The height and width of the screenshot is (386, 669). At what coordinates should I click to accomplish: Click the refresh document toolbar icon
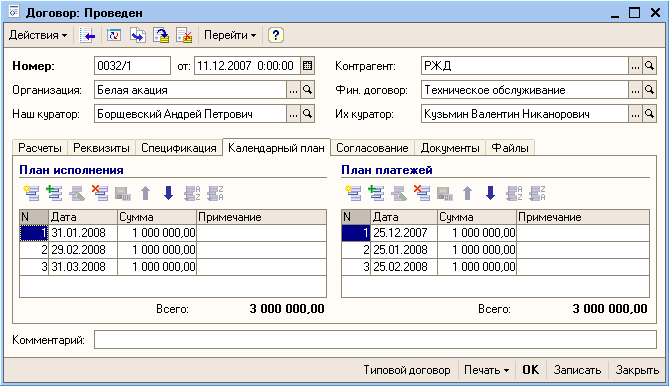[114, 35]
